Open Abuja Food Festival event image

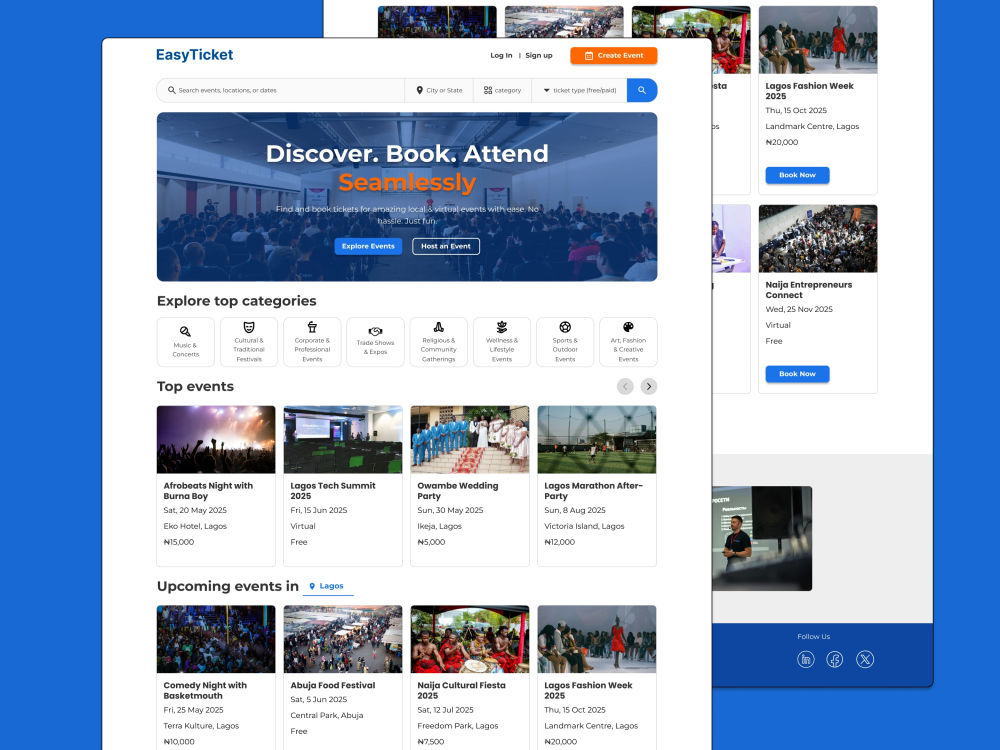(343, 639)
